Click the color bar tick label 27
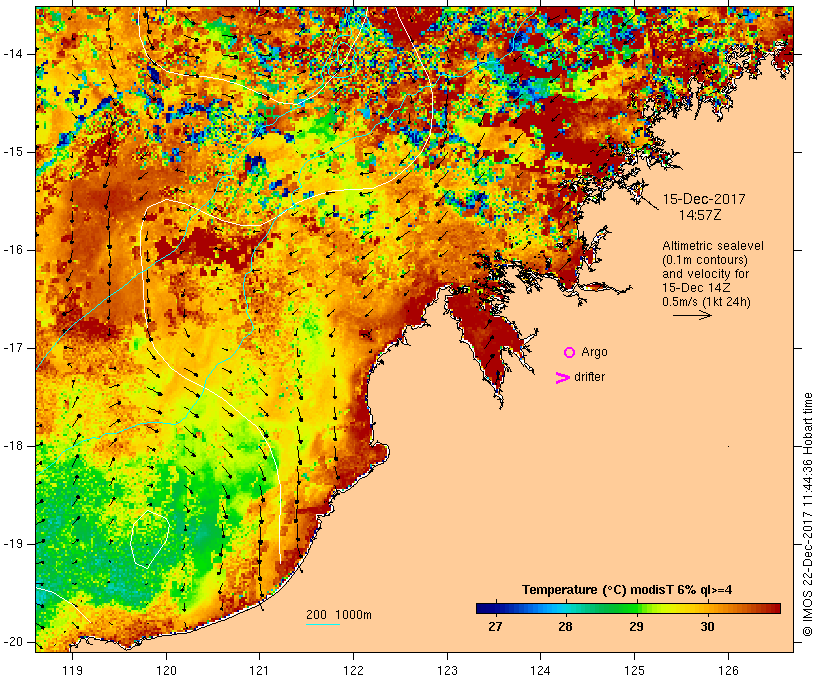 click(495, 627)
